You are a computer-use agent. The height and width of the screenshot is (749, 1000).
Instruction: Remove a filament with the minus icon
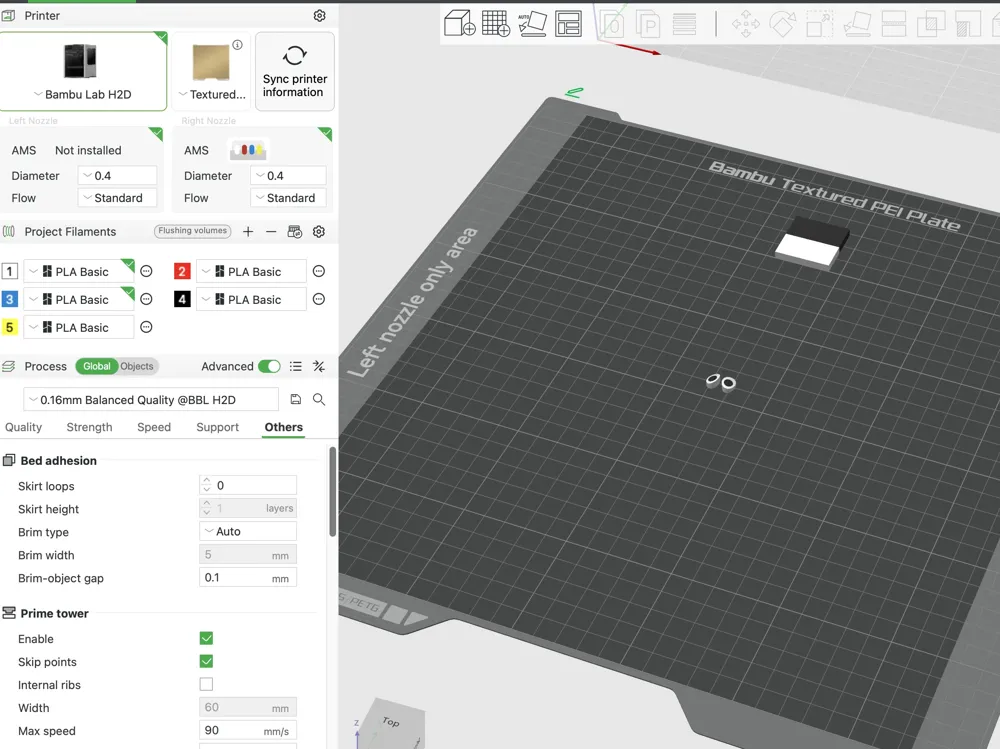[271, 232]
